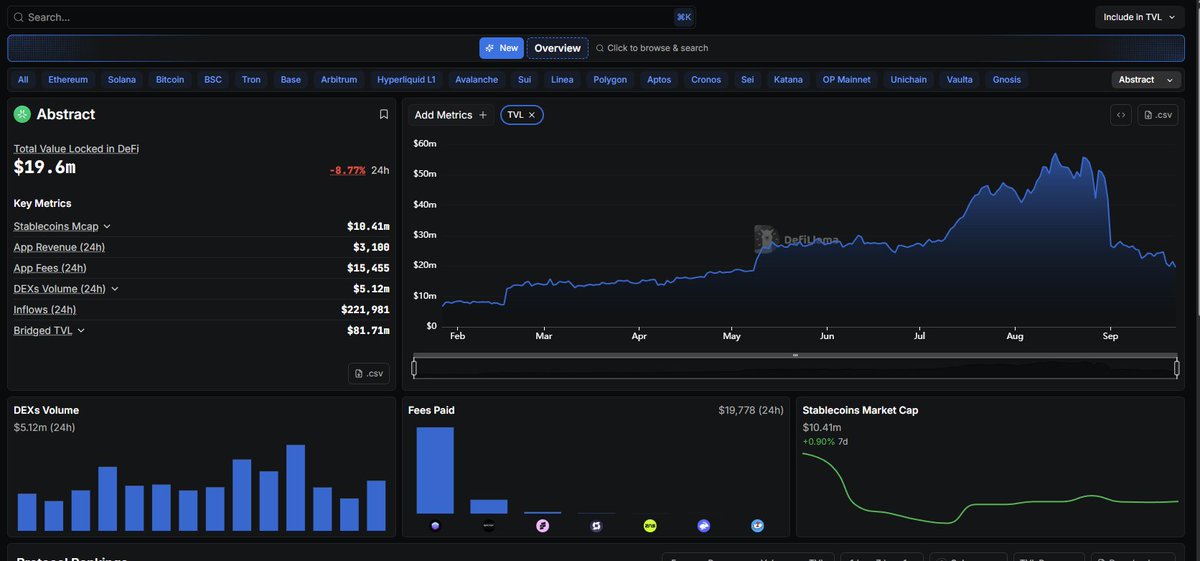Click the dark swirl protocol icon under Fees Paid
This screenshot has height=561, width=1200.
click(x=596, y=525)
